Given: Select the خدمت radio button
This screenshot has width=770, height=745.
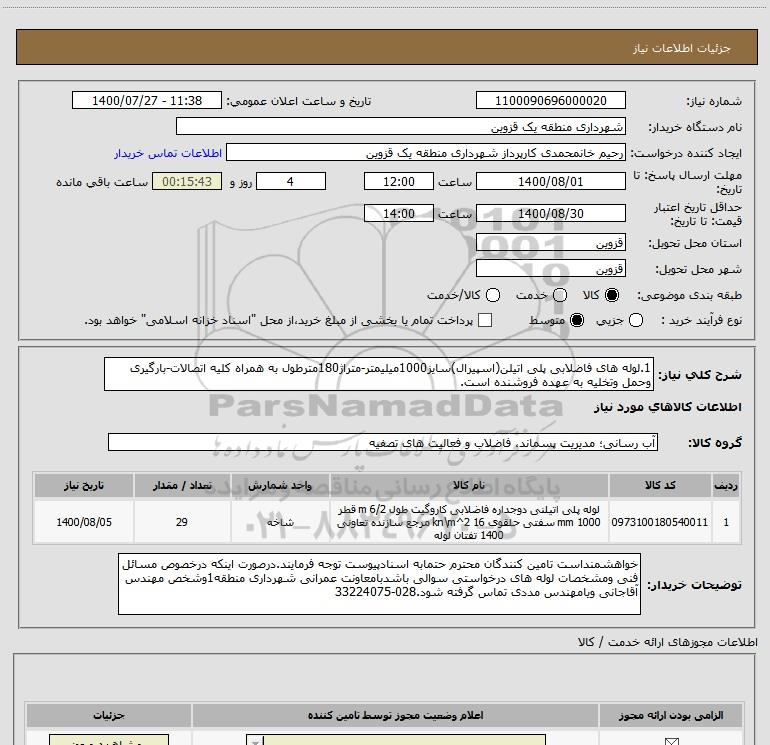Looking at the screenshot, I should point(560,295).
